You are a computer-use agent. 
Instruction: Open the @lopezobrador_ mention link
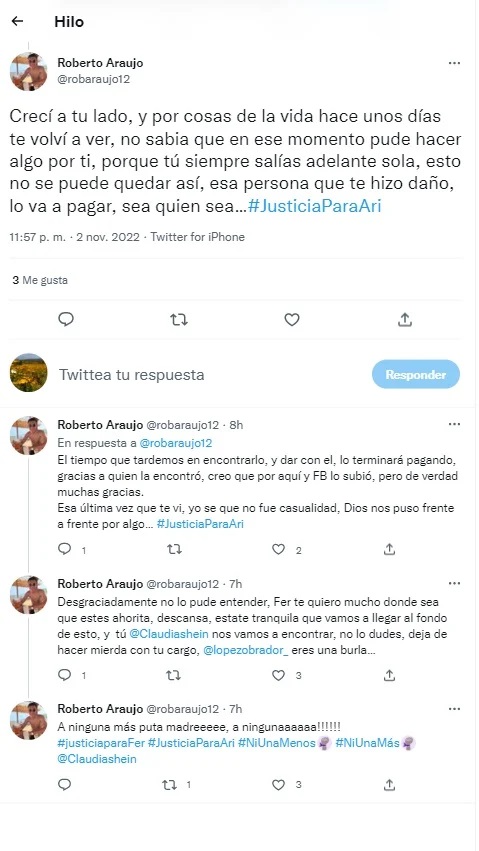pos(246,651)
